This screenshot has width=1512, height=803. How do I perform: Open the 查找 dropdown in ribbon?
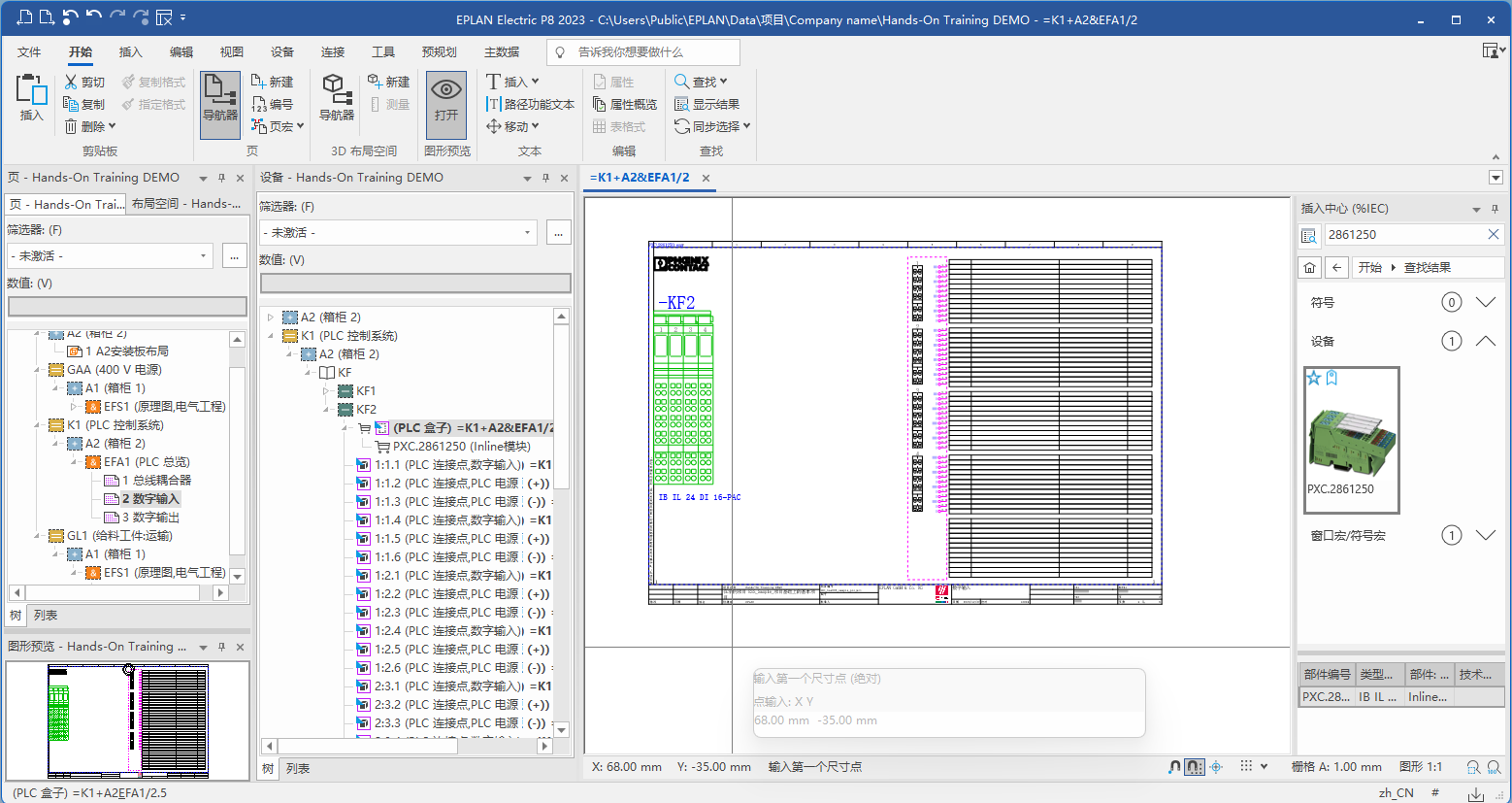pyautogui.click(x=723, y=82)
